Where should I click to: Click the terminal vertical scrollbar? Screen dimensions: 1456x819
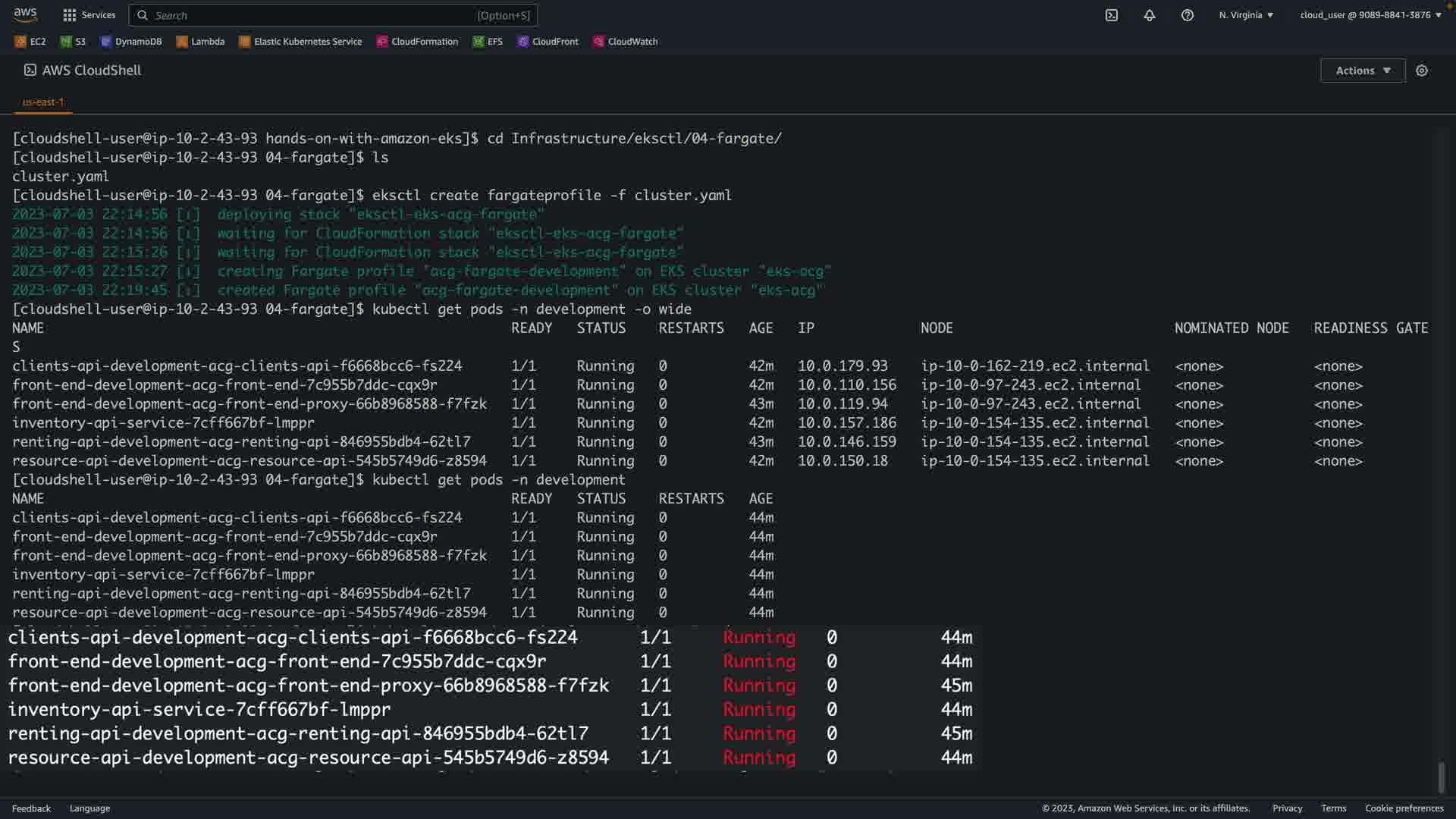1441,777
